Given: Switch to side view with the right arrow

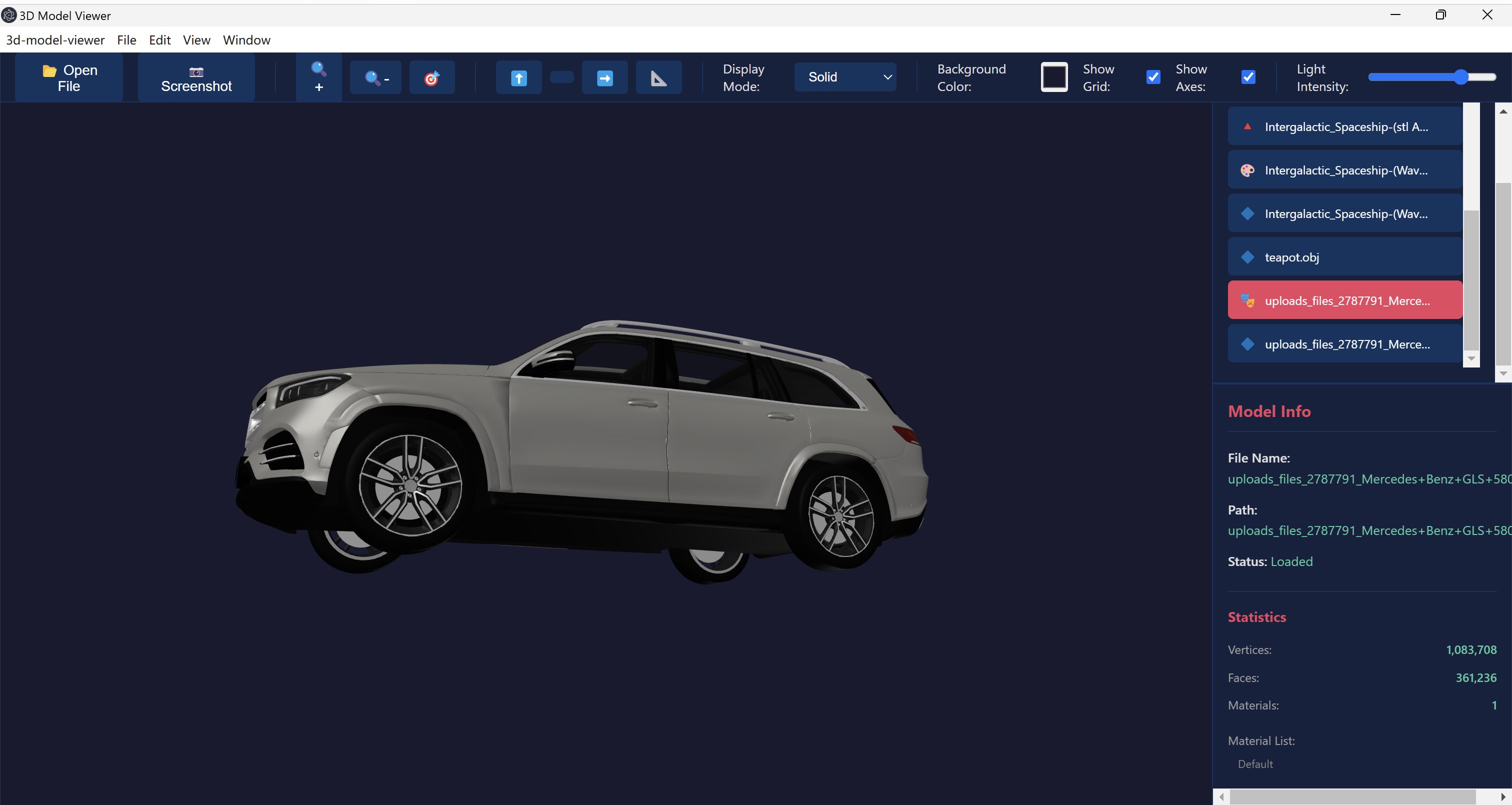Looking at the screenshot, I should 604,77.
